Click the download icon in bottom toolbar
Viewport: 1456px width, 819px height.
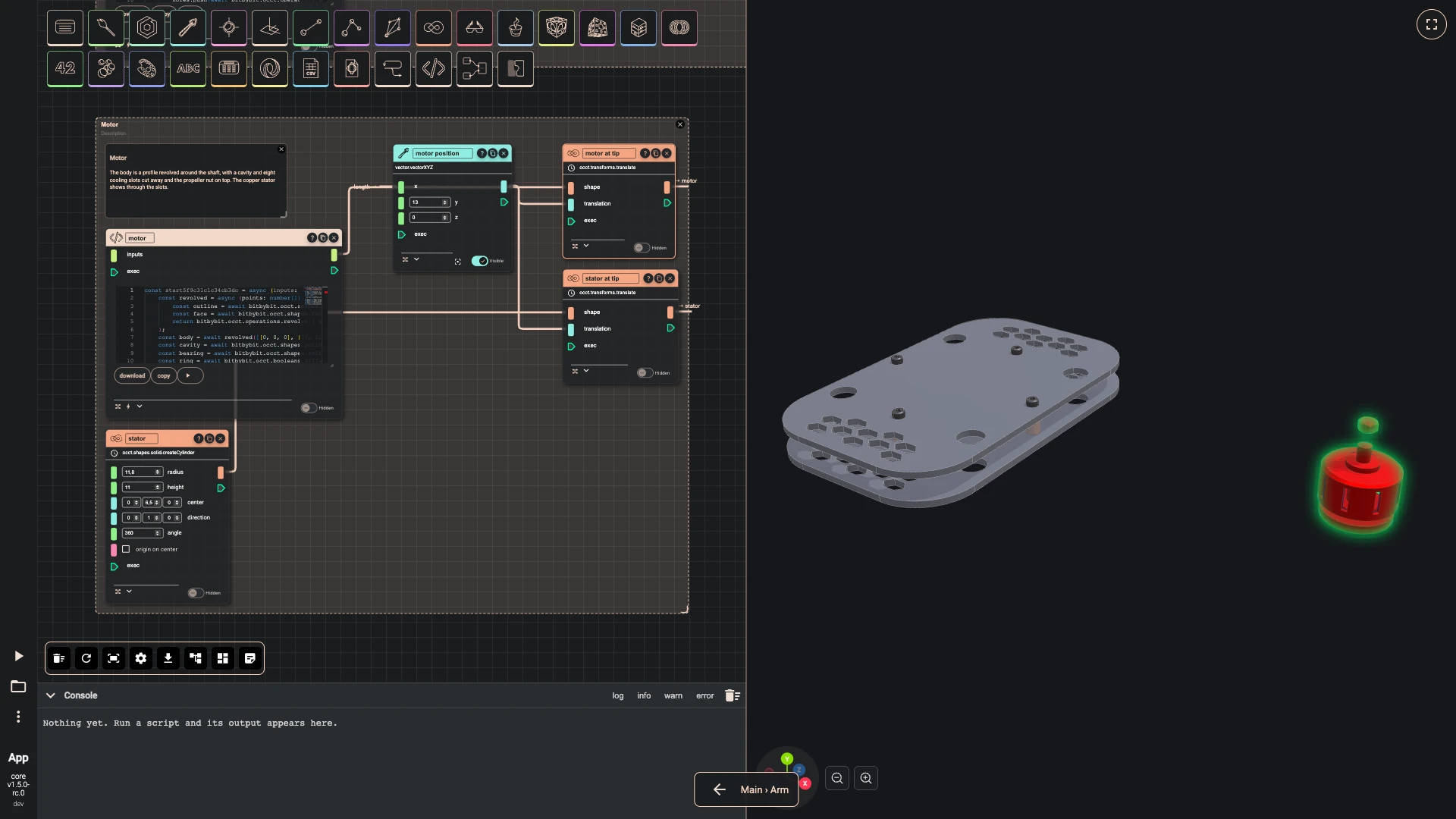coord(168,658)
